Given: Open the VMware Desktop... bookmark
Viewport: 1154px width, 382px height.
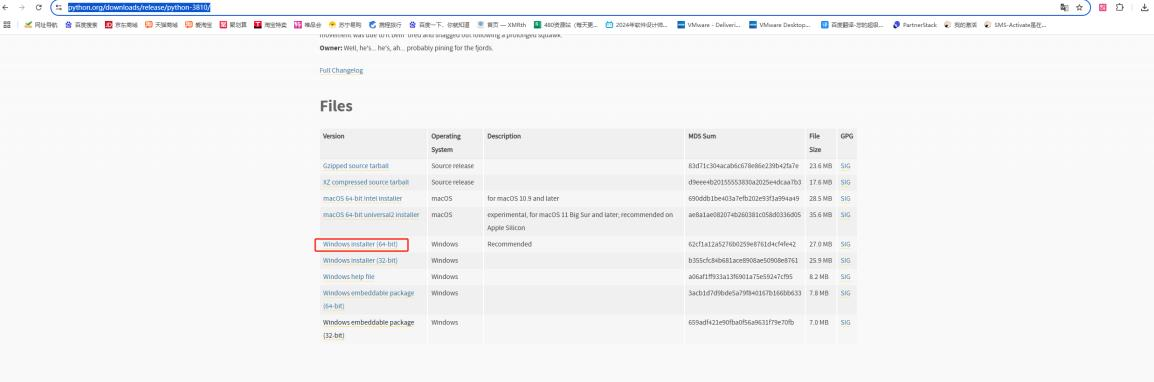Looking at the screenshot, I should click(x=780, y=24).
